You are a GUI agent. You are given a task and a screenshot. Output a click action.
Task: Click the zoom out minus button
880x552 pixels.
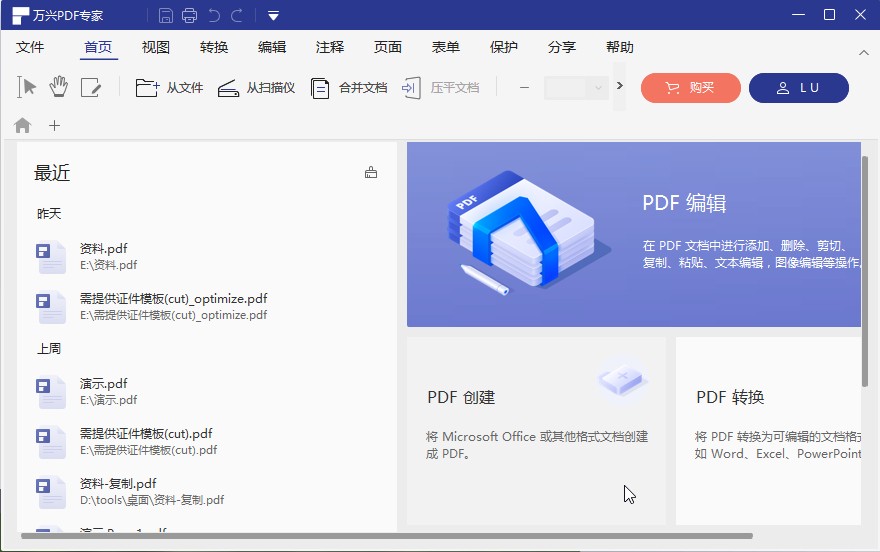pyautogui.click(x=524, y=88)
